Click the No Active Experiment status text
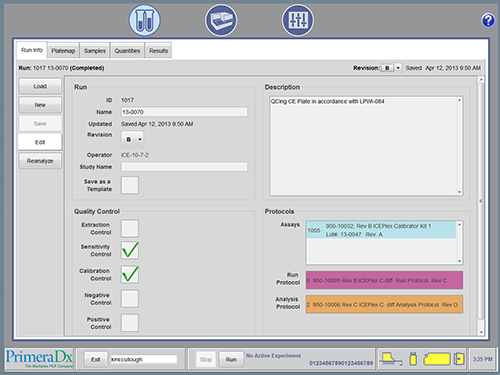This screenshot has width=500, height=375. point(273,356)
